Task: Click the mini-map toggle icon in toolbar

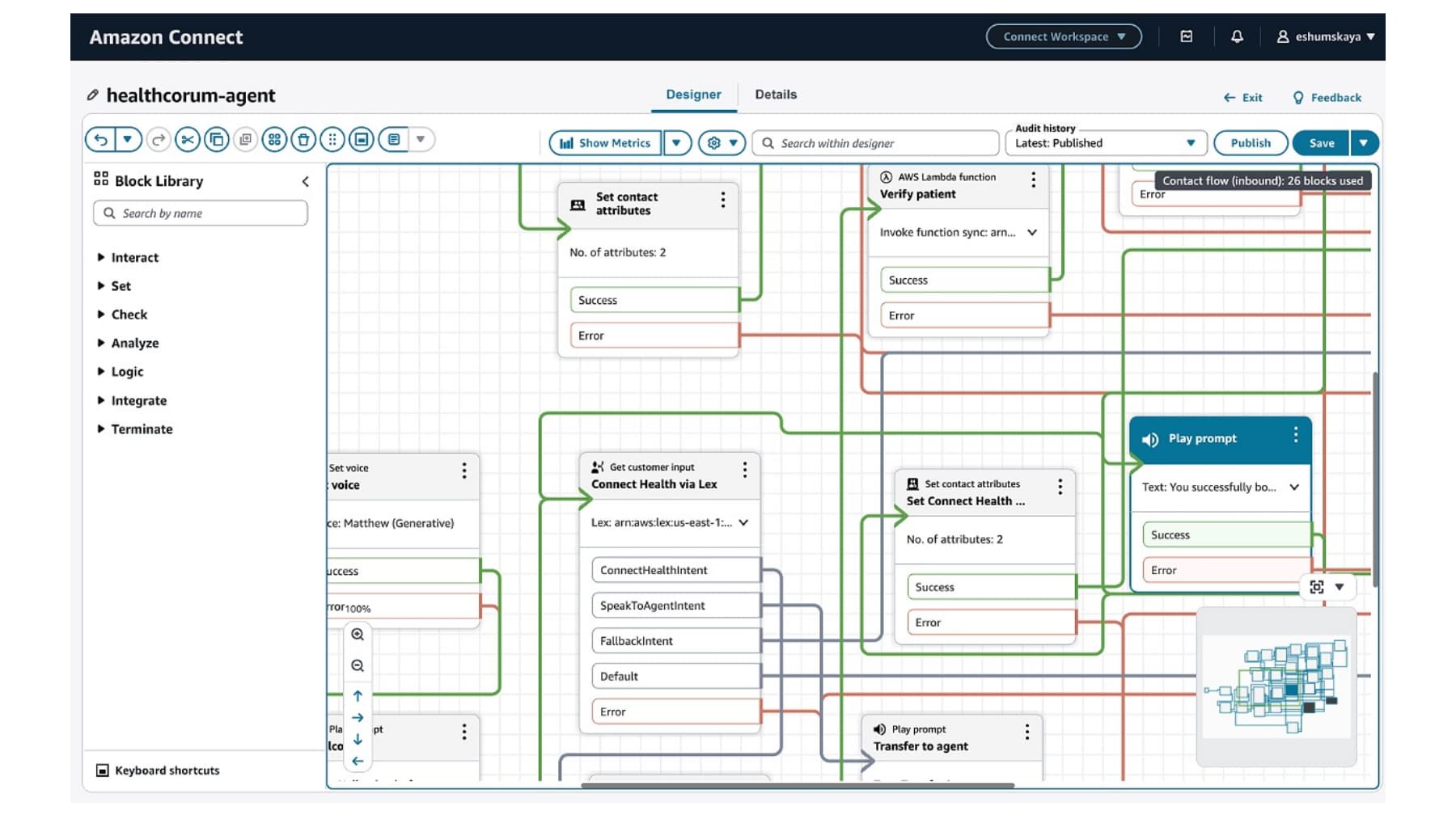Action: pos(362,140)
